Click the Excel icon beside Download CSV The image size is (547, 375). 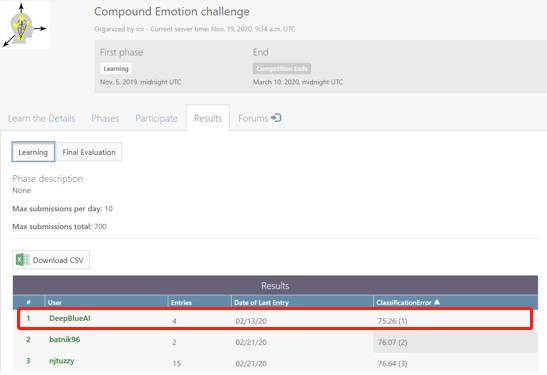[23, 260]
